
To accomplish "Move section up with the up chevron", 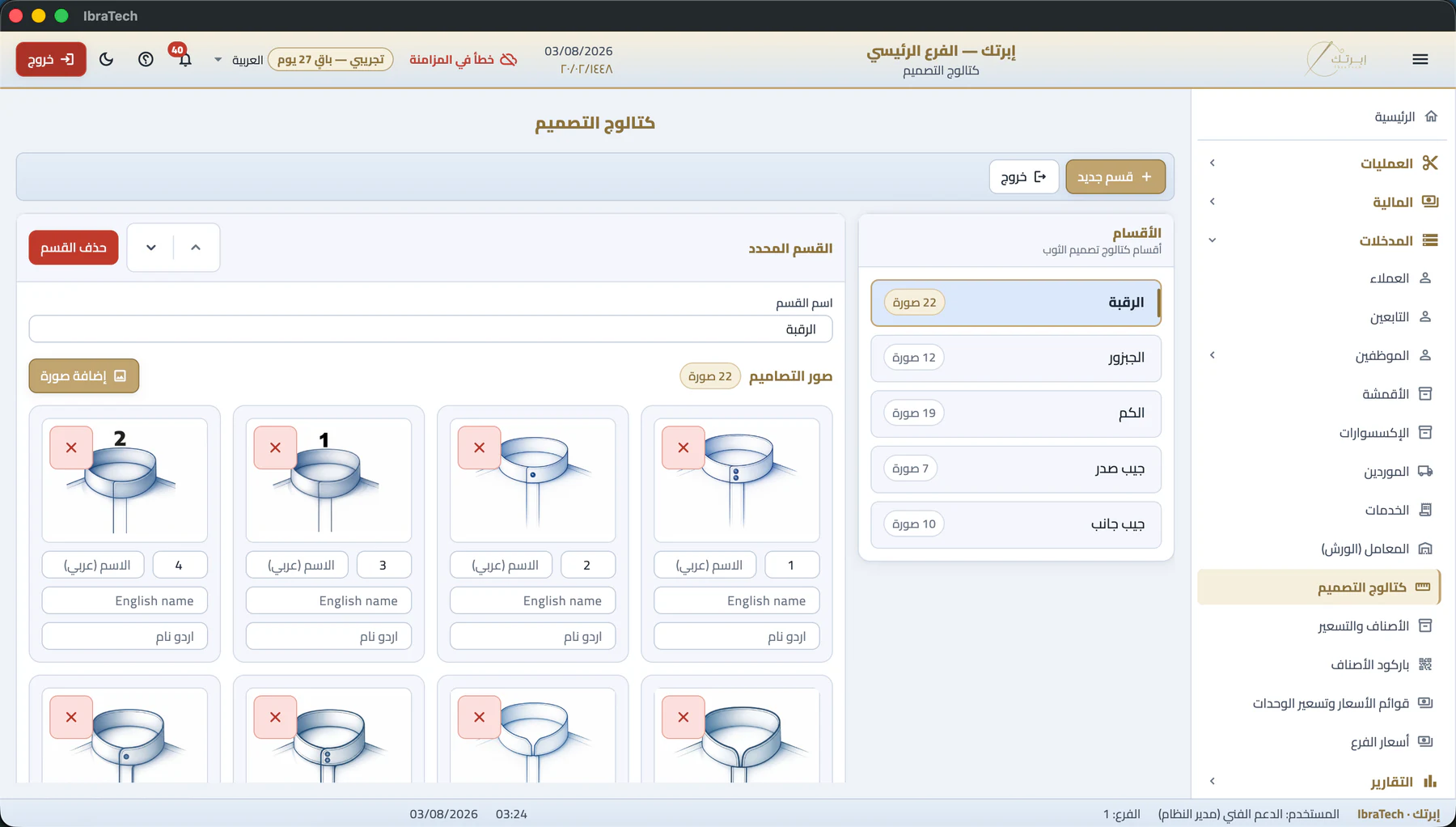I will pos(196,248).
